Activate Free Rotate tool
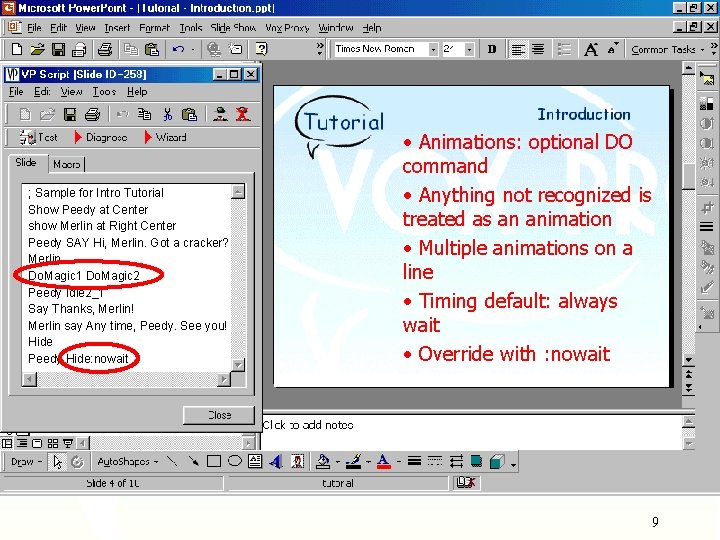Viewport: 720px width, 540px height. point(77,461)
